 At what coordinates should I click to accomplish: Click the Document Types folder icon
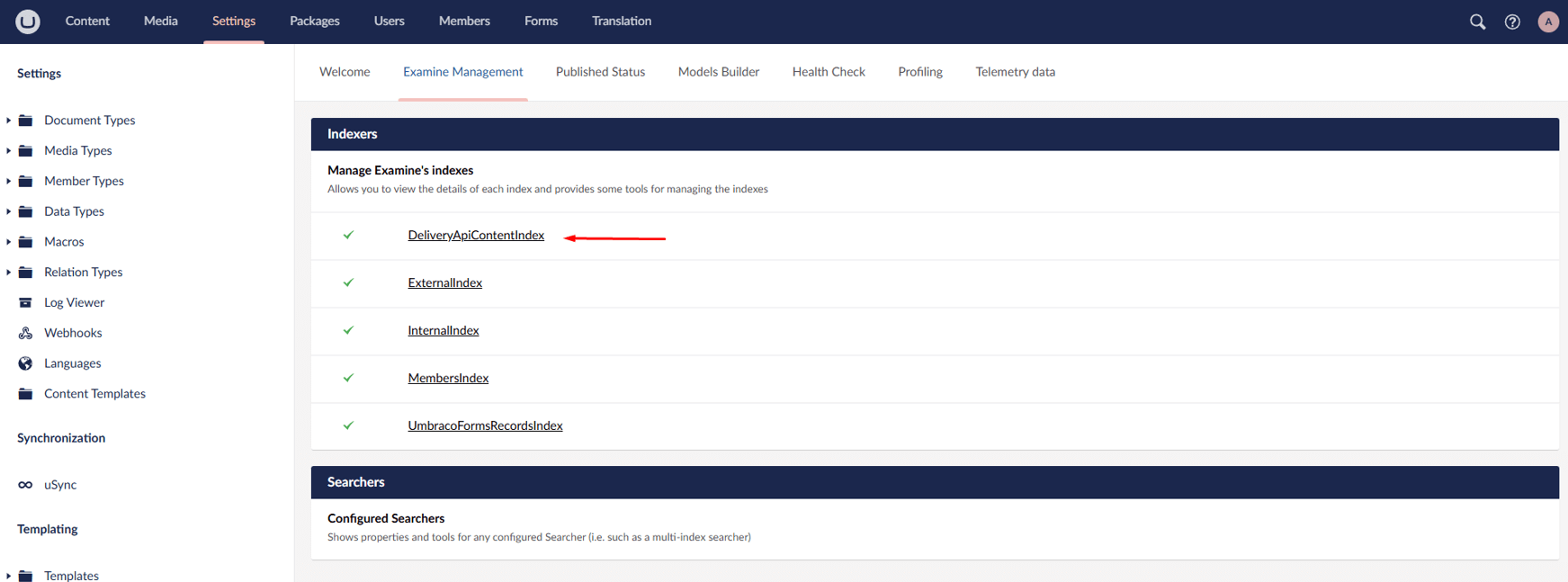25,121
